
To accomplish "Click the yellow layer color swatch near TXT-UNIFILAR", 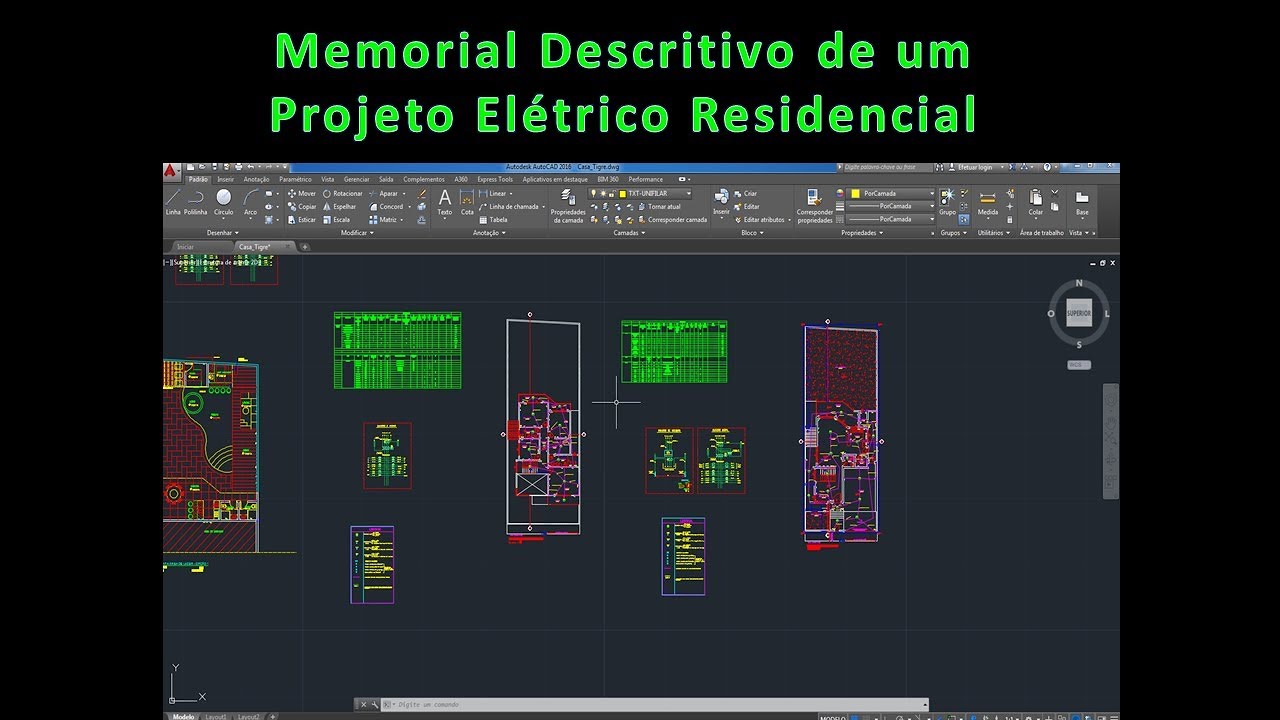I will [622, 193].
